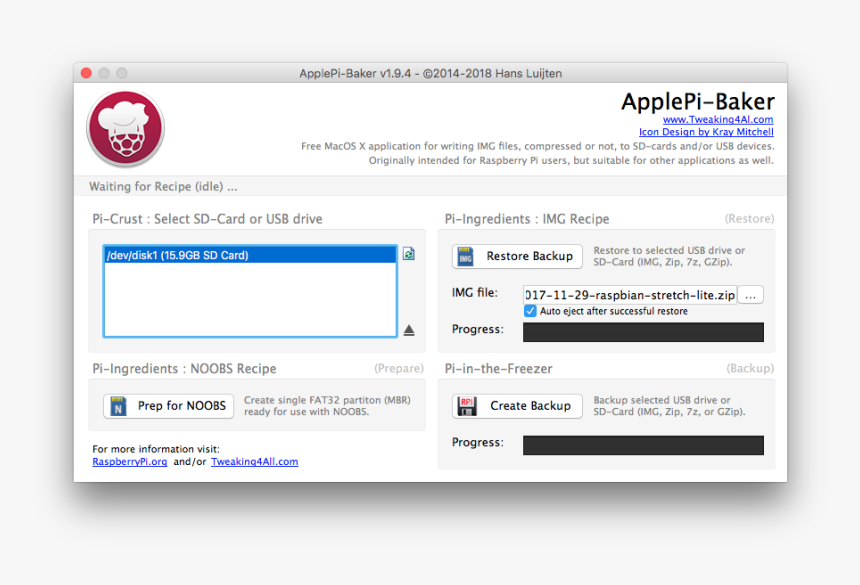Open the Tweaking4All.com link at bottom

tap(254, 462)
